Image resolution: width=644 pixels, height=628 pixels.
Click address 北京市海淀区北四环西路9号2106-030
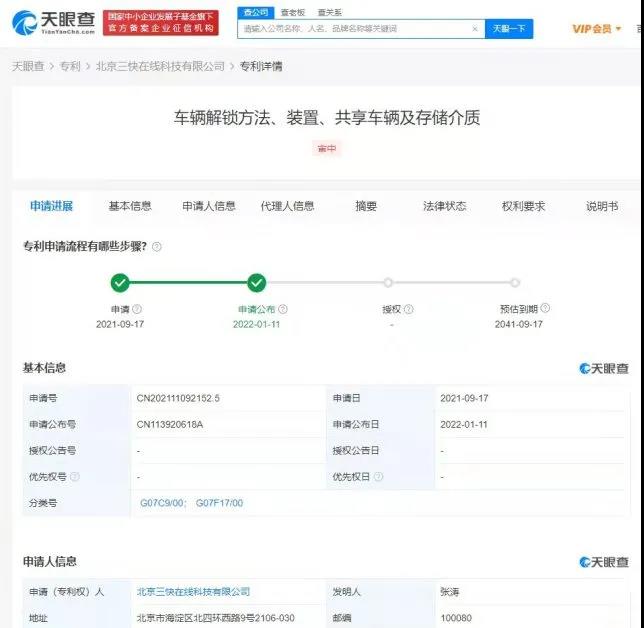coord(215,618)
